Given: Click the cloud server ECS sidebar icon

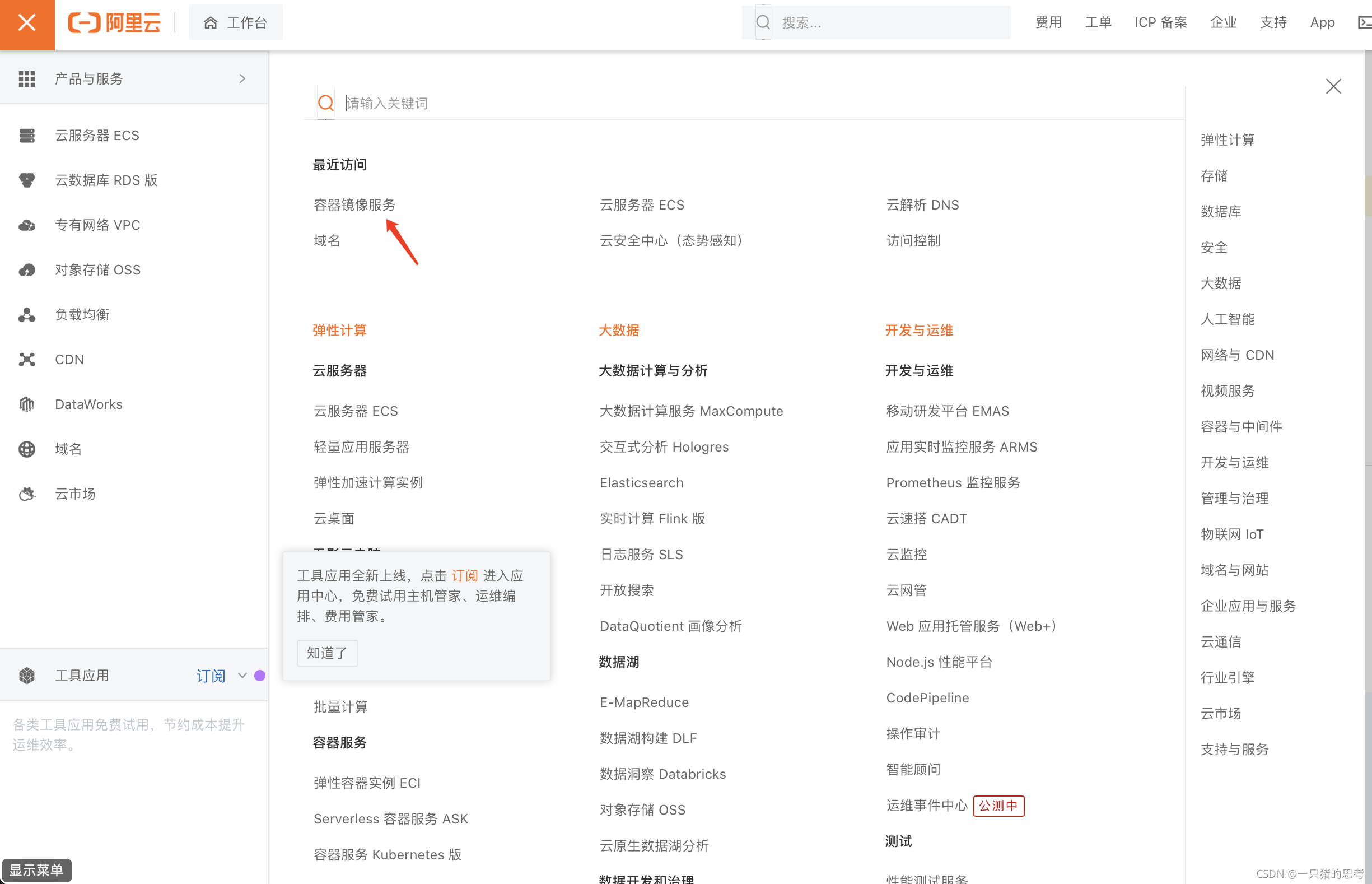Looking at the screenshot, I should click(27, 136).
